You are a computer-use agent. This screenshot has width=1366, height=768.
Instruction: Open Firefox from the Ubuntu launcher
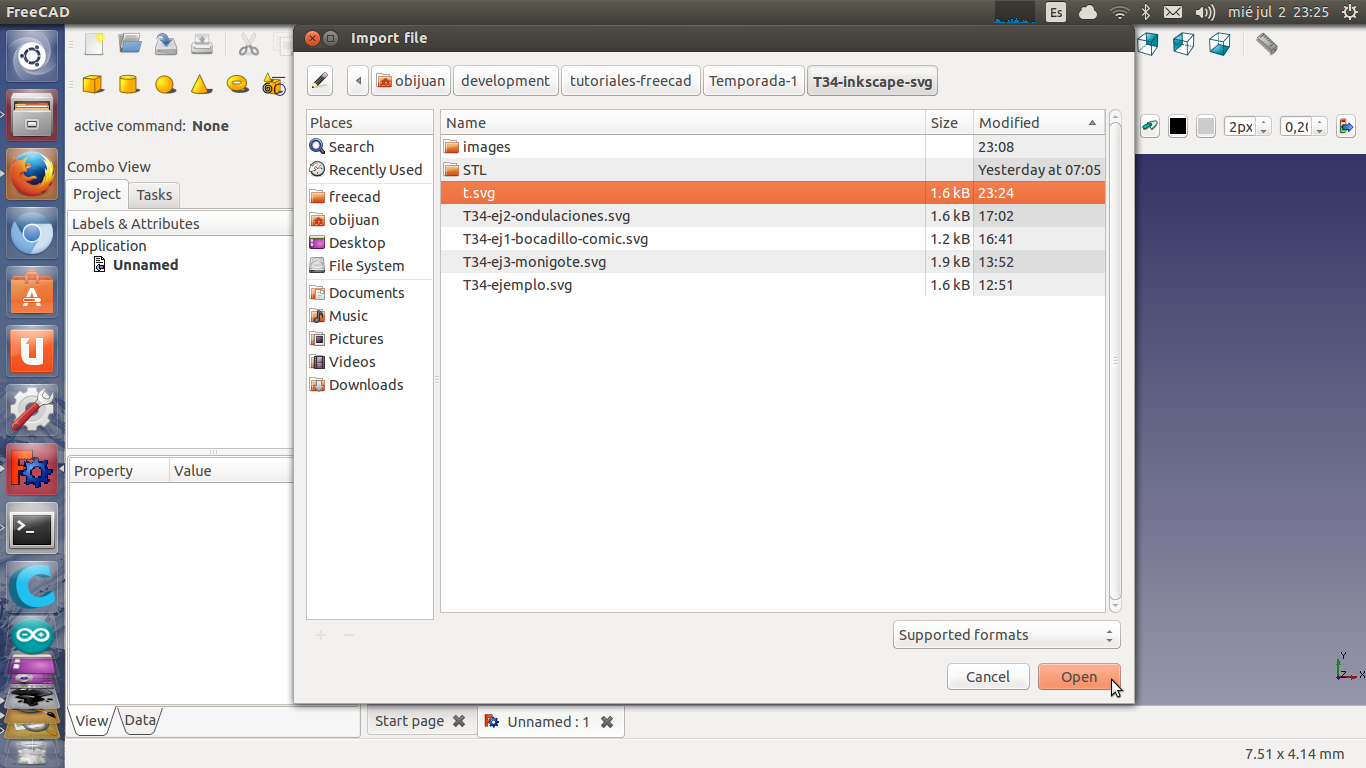(32, 174)
